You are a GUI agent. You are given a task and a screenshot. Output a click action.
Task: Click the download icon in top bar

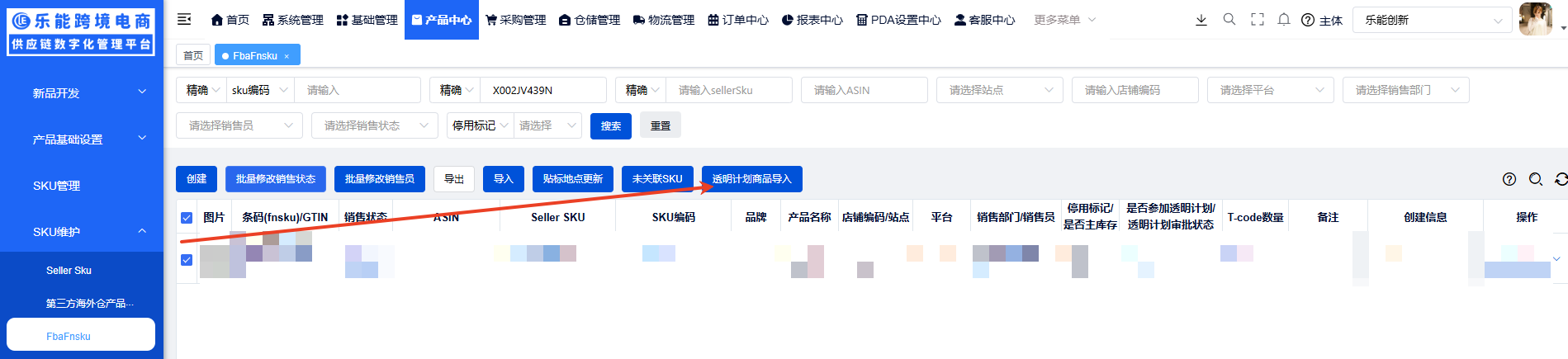point(1201,20)
